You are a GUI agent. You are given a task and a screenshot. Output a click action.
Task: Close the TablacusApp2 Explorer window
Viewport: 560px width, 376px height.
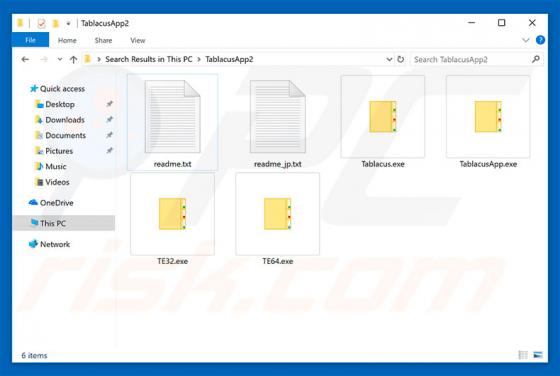point(532,22)
